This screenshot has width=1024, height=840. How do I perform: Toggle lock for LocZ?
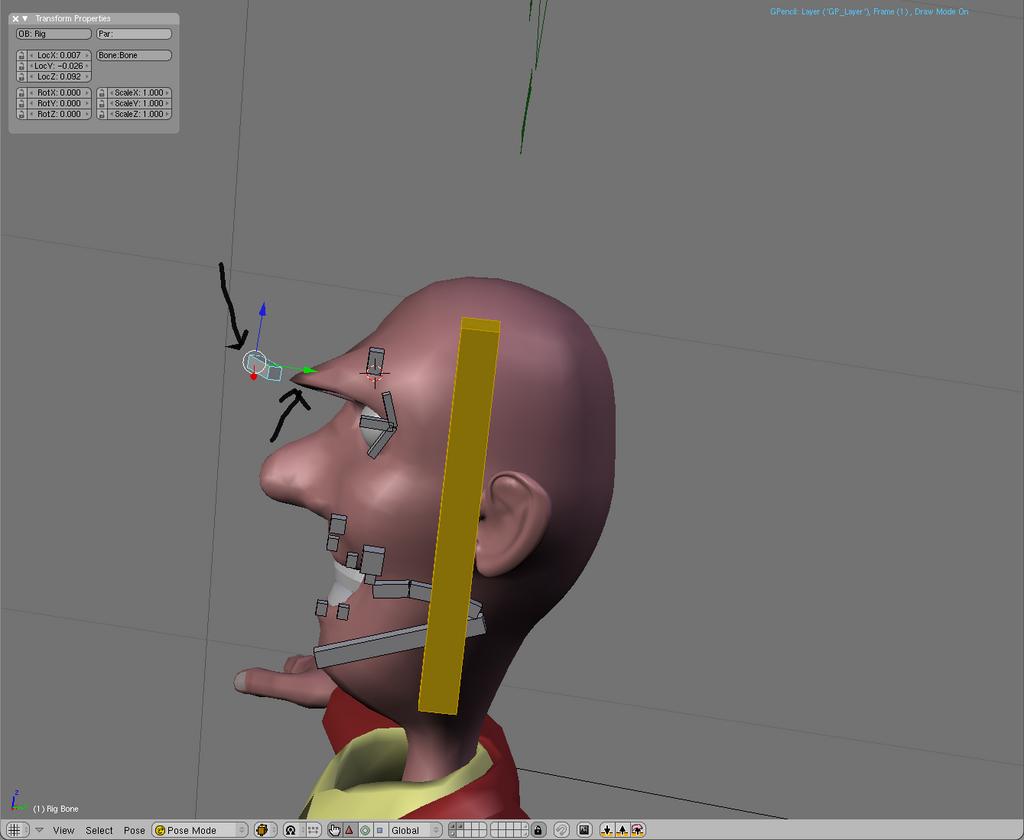tap(22, 76)
